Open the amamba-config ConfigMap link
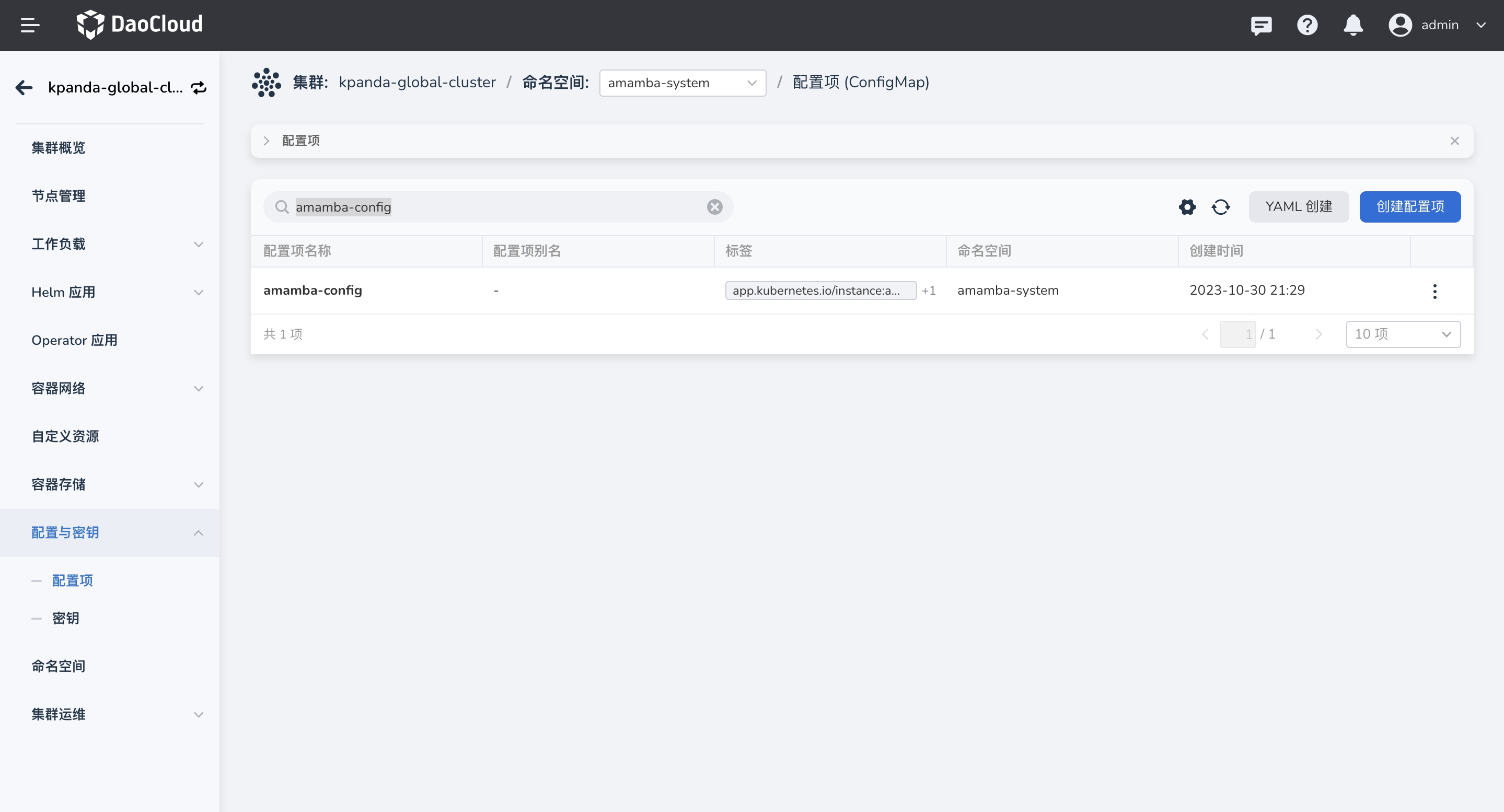The width and height of the screenshot is (1504, 812). click(x=313, y=290)
